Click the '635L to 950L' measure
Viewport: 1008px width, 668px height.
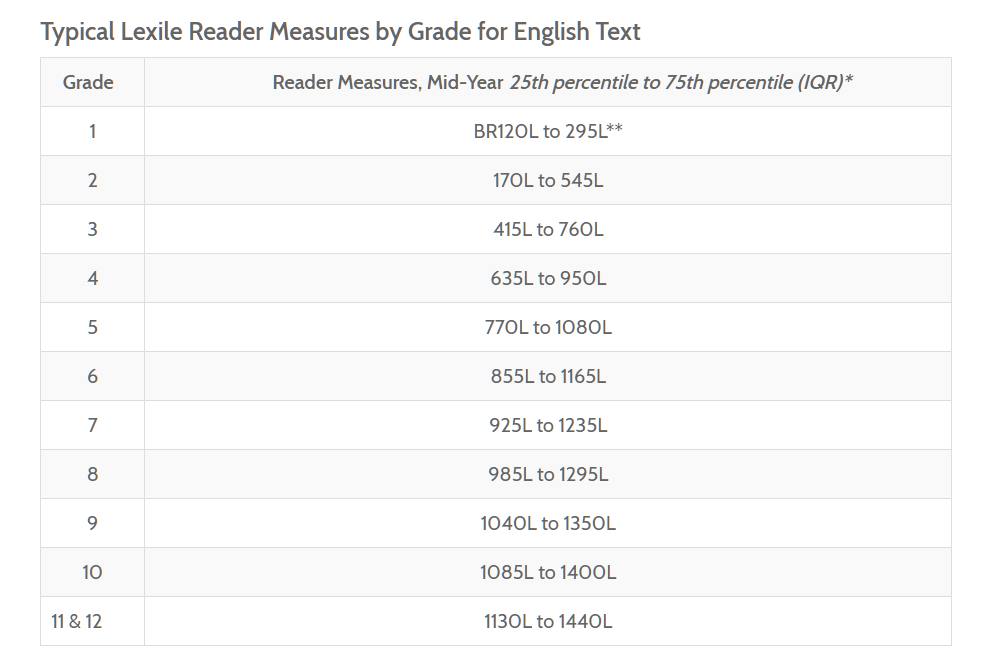click(x=548, y=278)
